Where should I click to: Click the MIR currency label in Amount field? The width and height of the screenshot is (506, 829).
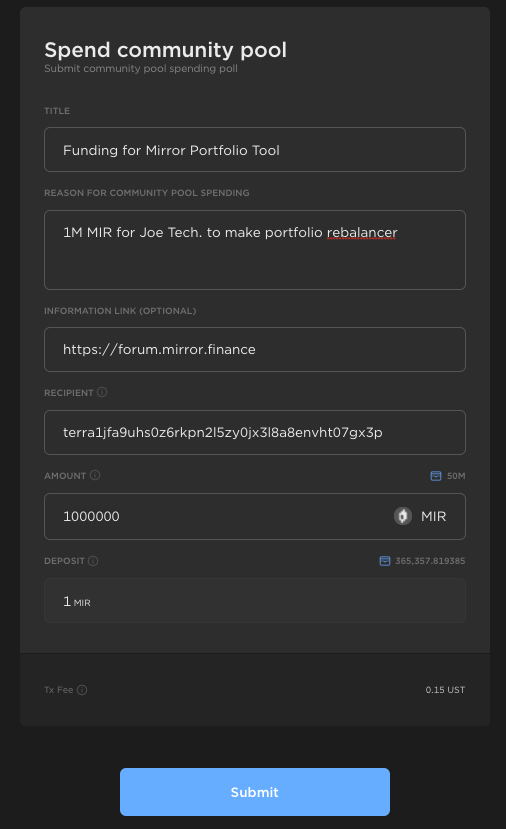434,517
